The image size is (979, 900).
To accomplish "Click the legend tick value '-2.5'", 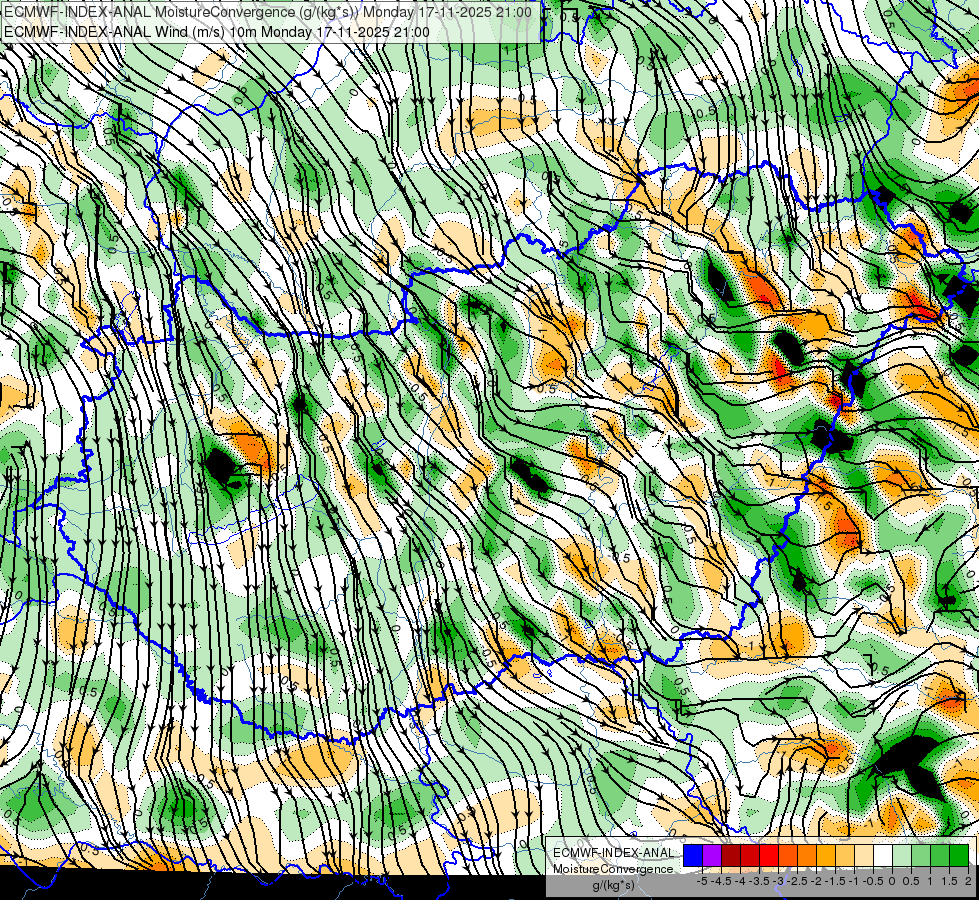I will tap(797, 881).
